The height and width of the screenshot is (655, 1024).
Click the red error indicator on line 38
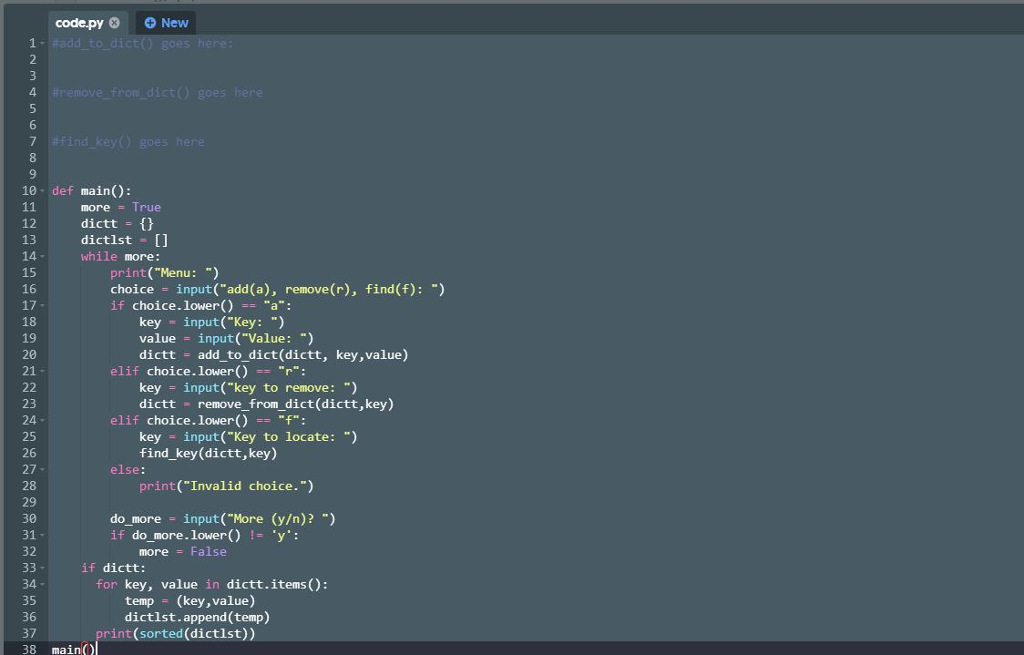coord(87,649)
